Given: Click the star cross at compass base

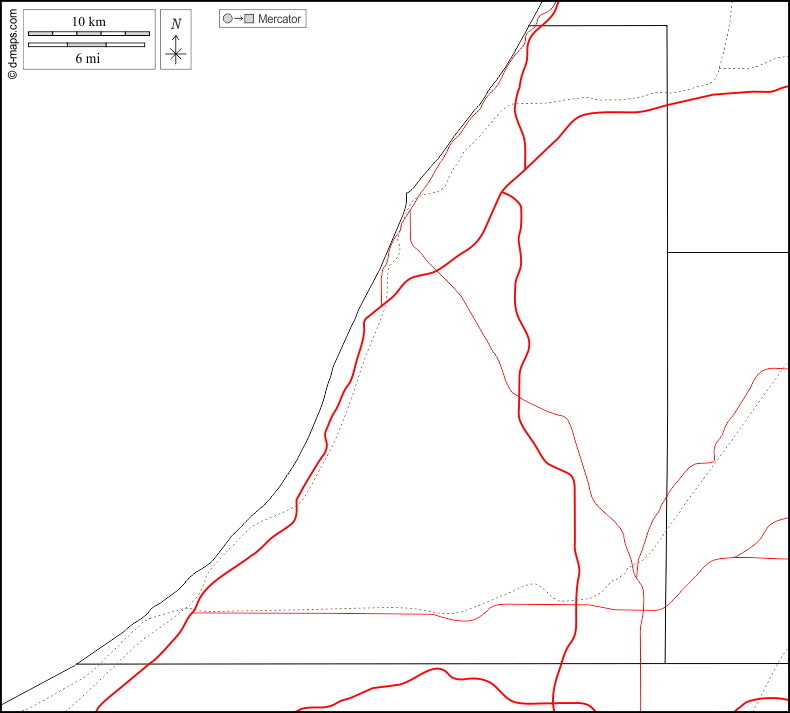Looking at the screenshot, I should (176, 55).
